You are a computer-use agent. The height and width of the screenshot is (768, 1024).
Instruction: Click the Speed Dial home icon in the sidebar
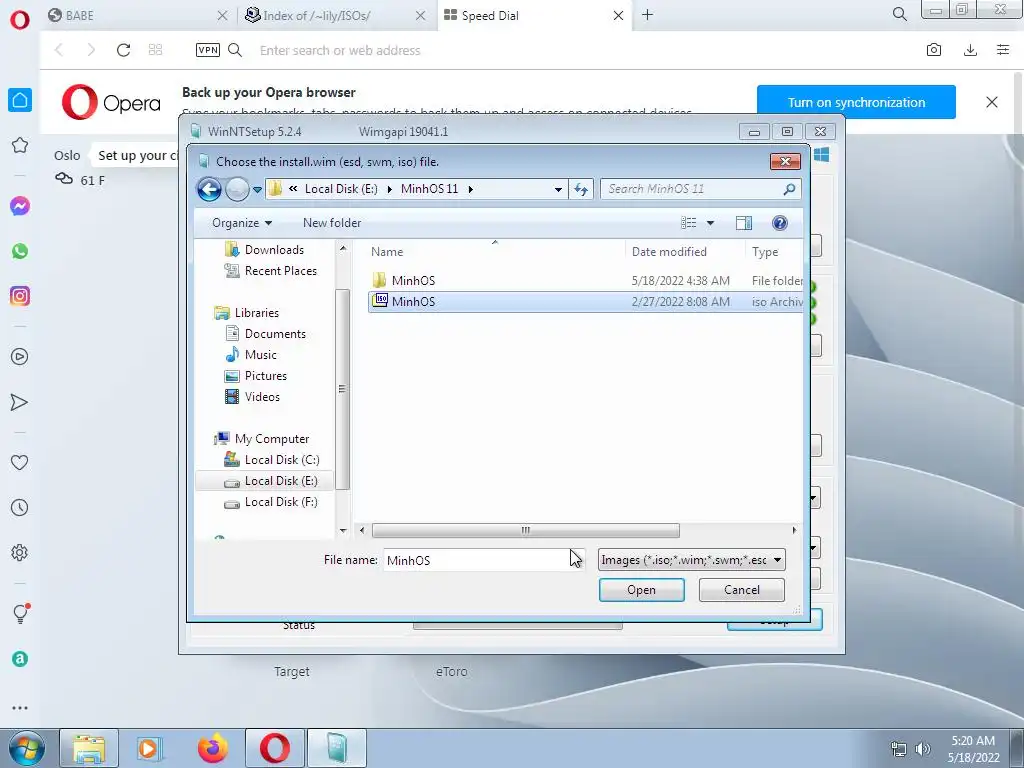click(20, 100)
